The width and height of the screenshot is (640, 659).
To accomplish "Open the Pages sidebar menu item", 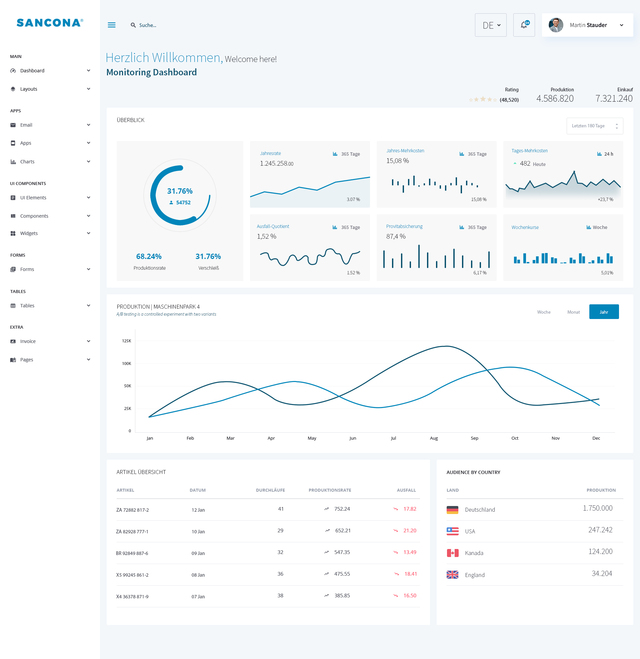I will (x=50, y=359).
